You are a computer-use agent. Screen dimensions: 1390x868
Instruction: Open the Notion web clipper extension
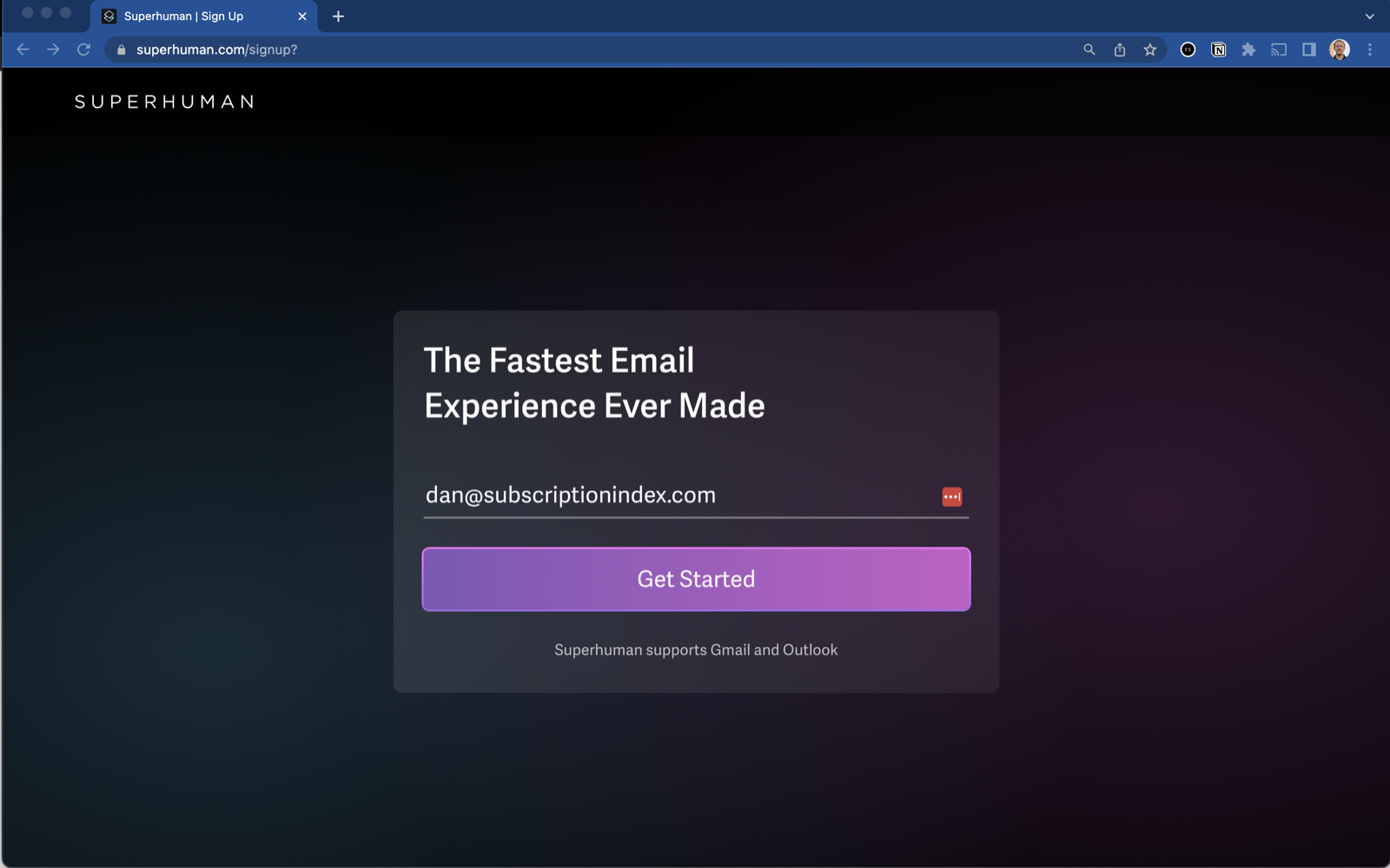click(1219, 50)
